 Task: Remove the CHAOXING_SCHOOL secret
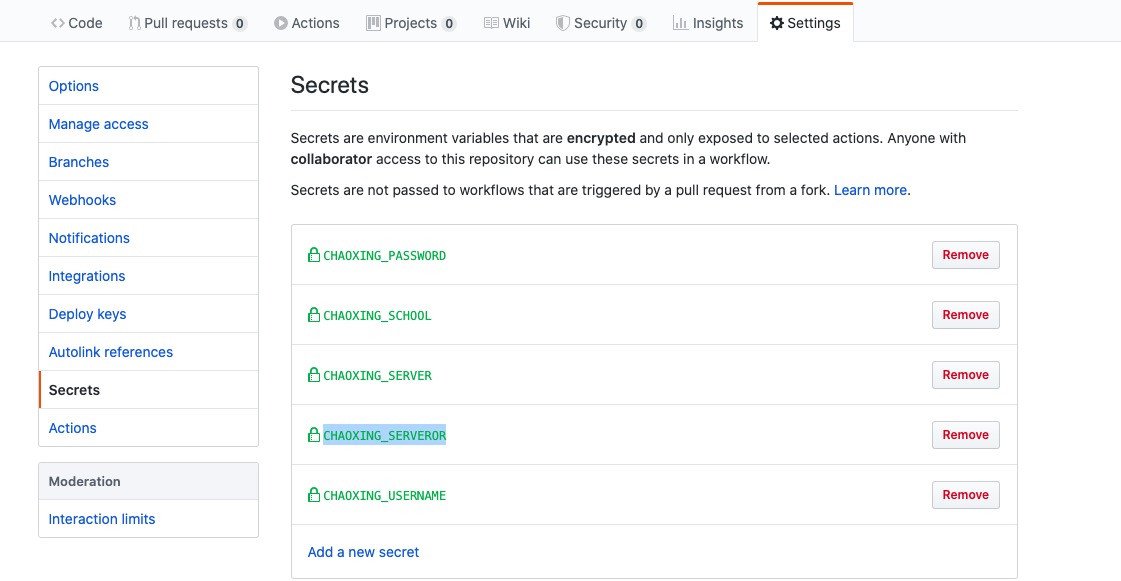click(x=965, y=314)
